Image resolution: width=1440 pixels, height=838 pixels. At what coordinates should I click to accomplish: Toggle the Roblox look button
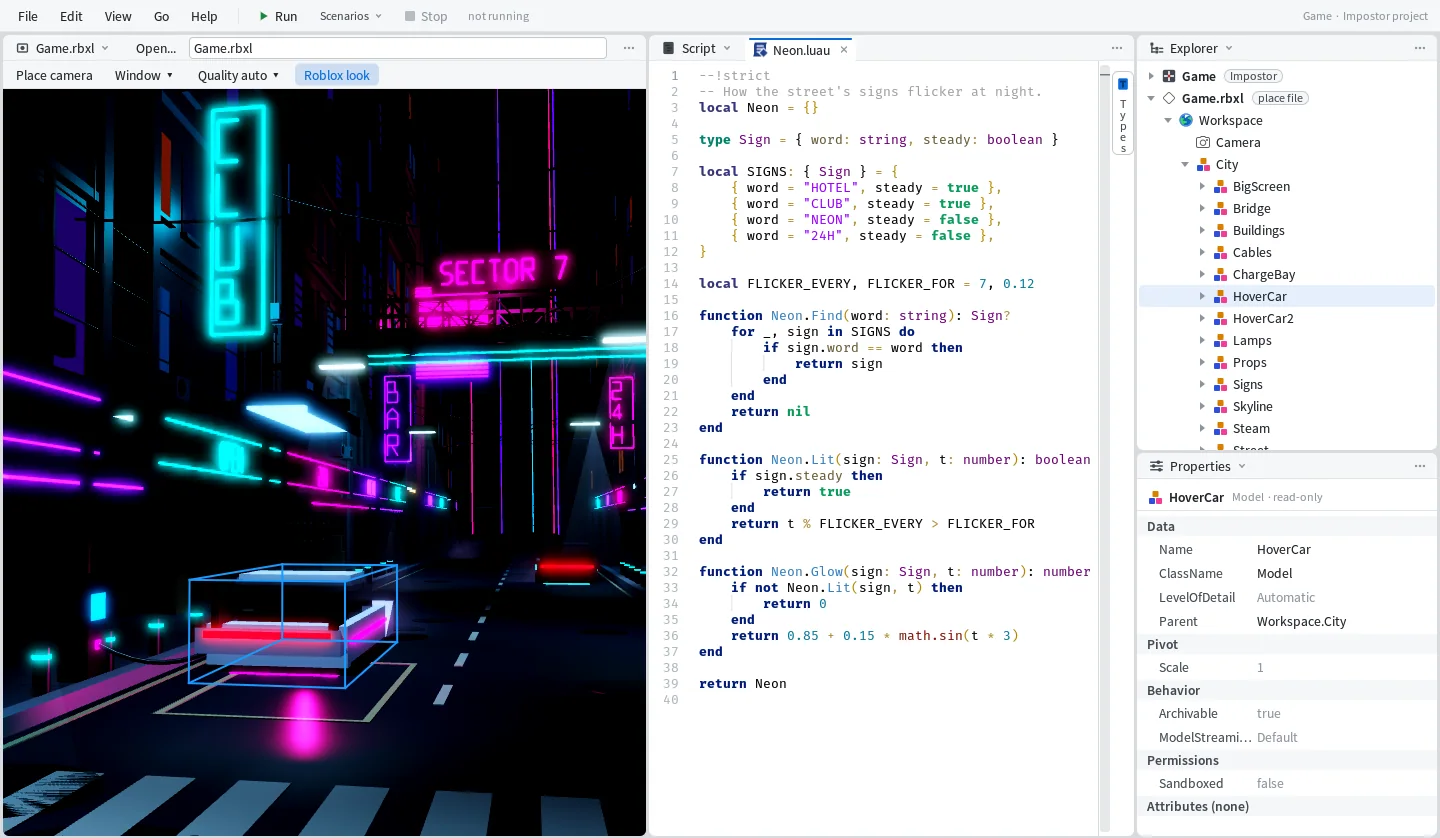[x=337, y=75]
